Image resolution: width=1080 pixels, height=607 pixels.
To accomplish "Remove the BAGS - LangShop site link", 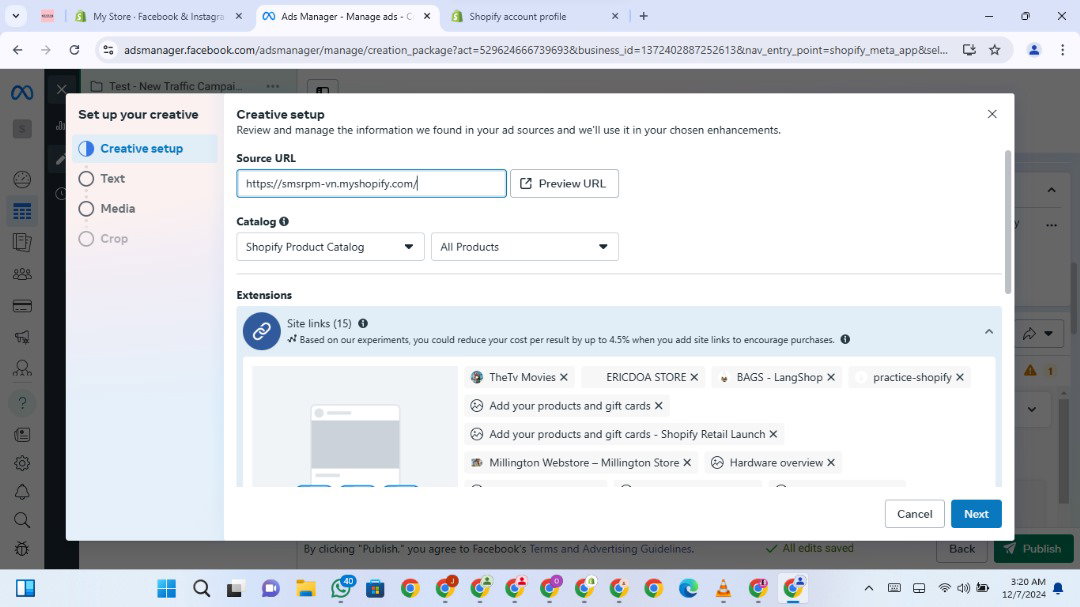I will tap(831, 377).
